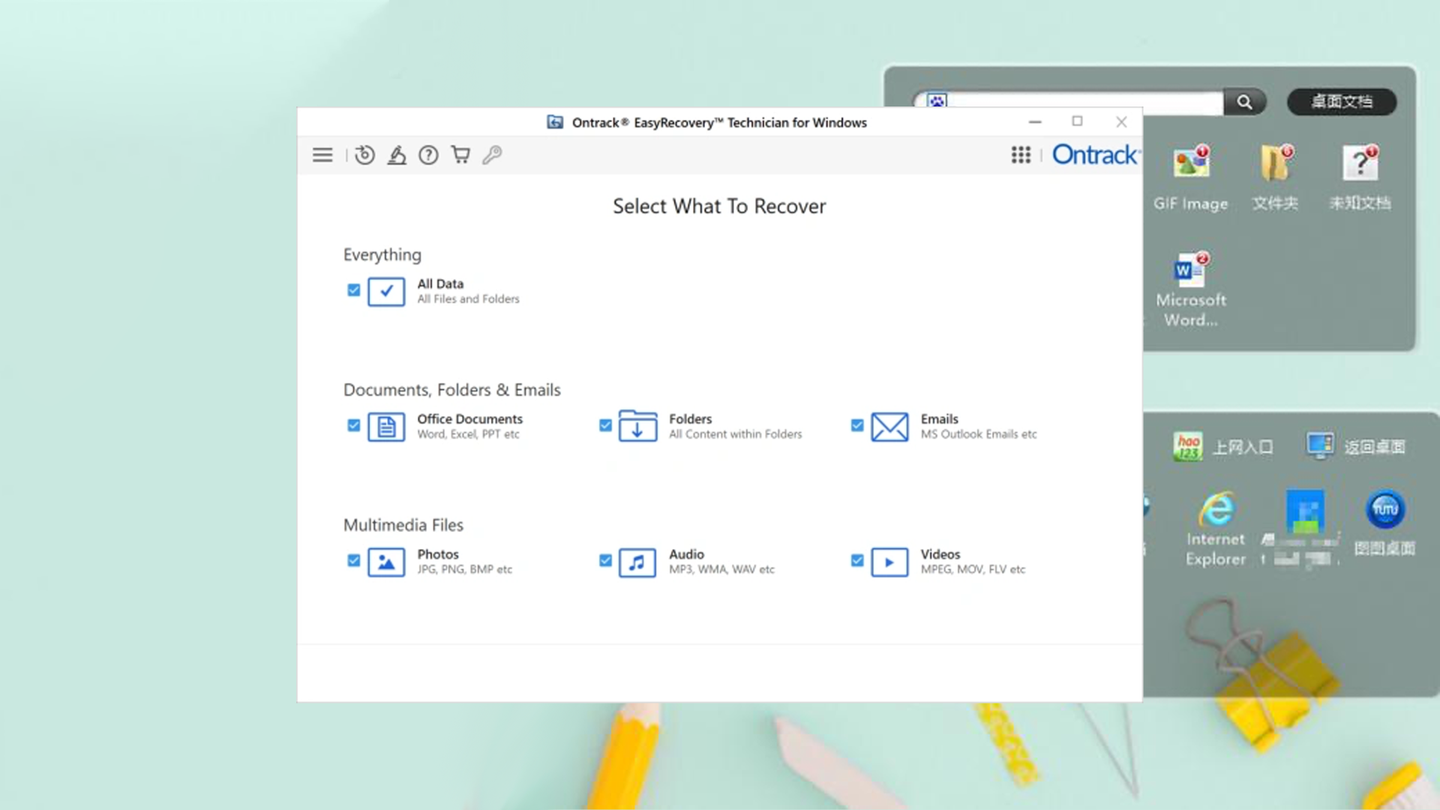
Task: Click the Folders download-arrow icon
Action: click(x=637, y=426)
